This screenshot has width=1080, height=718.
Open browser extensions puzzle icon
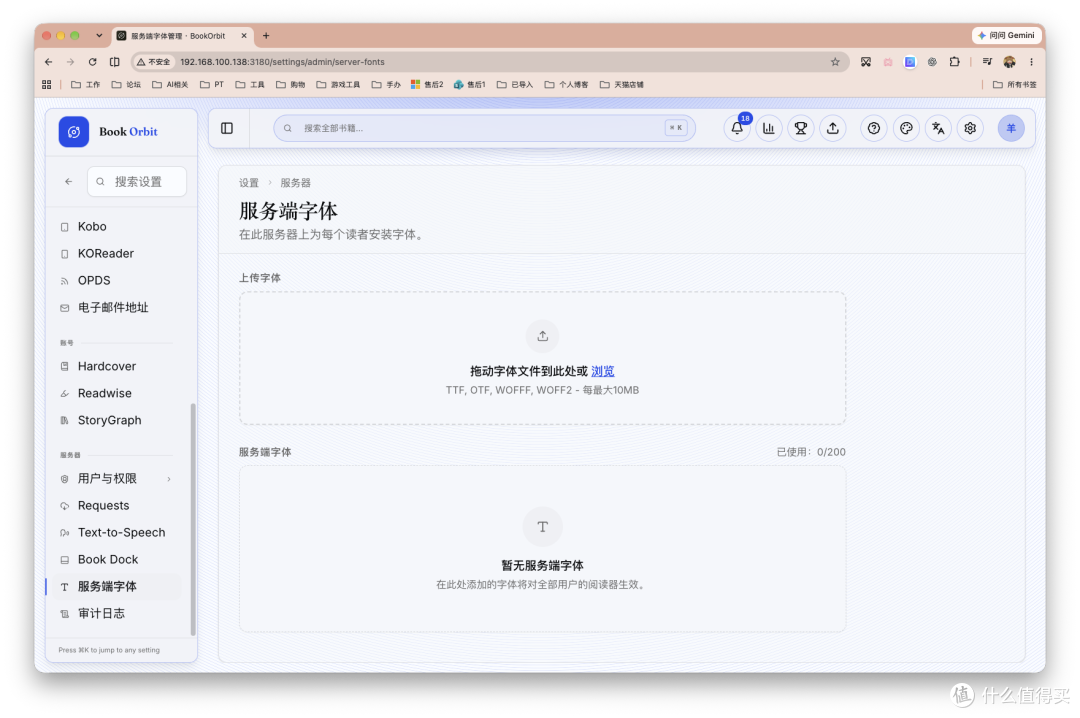[x=954, y=62]
